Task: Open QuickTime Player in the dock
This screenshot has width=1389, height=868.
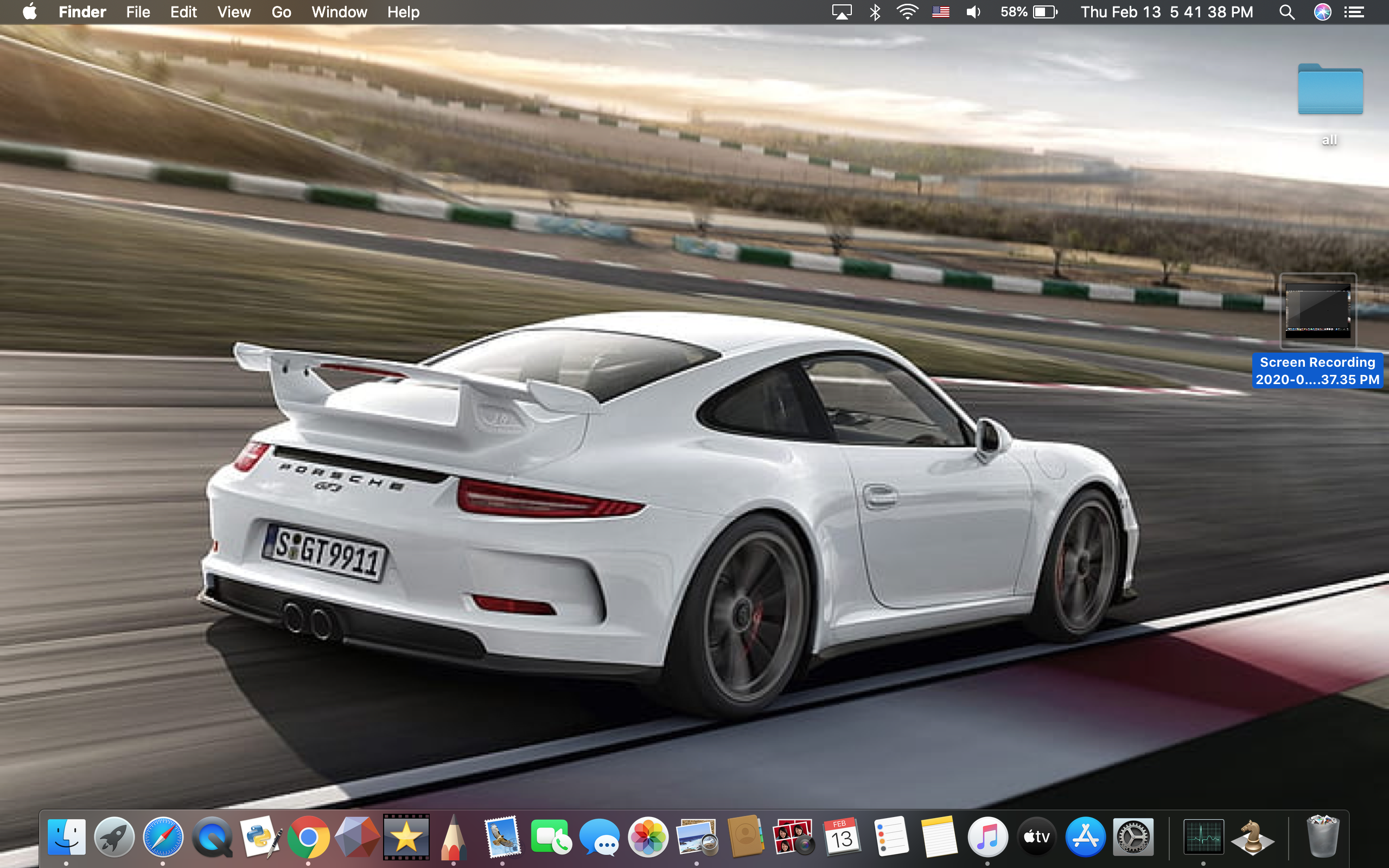Action: [x=212, y=837]
